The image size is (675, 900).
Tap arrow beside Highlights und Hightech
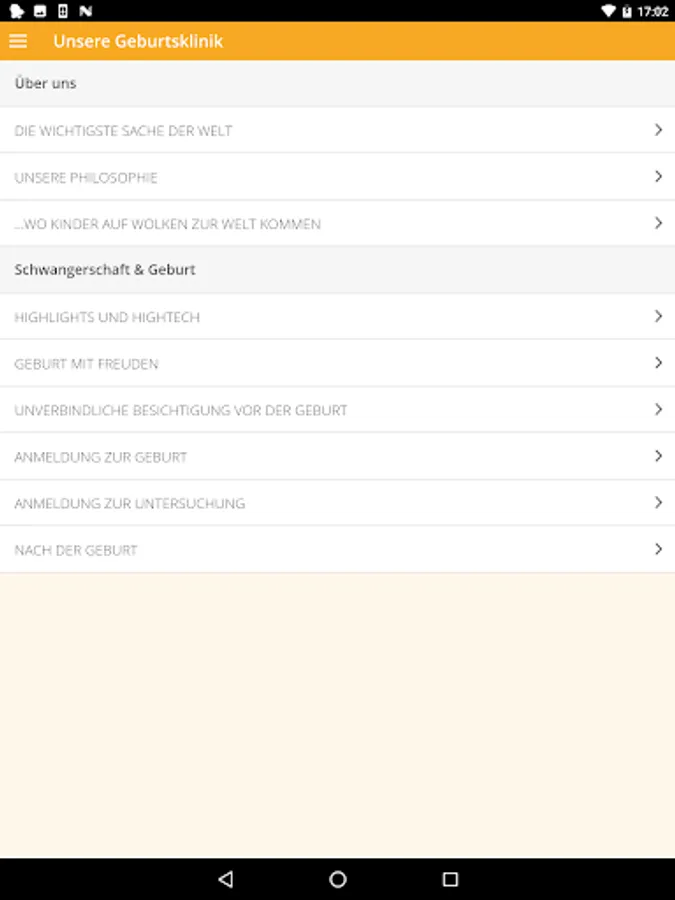[x=658, y=316]
